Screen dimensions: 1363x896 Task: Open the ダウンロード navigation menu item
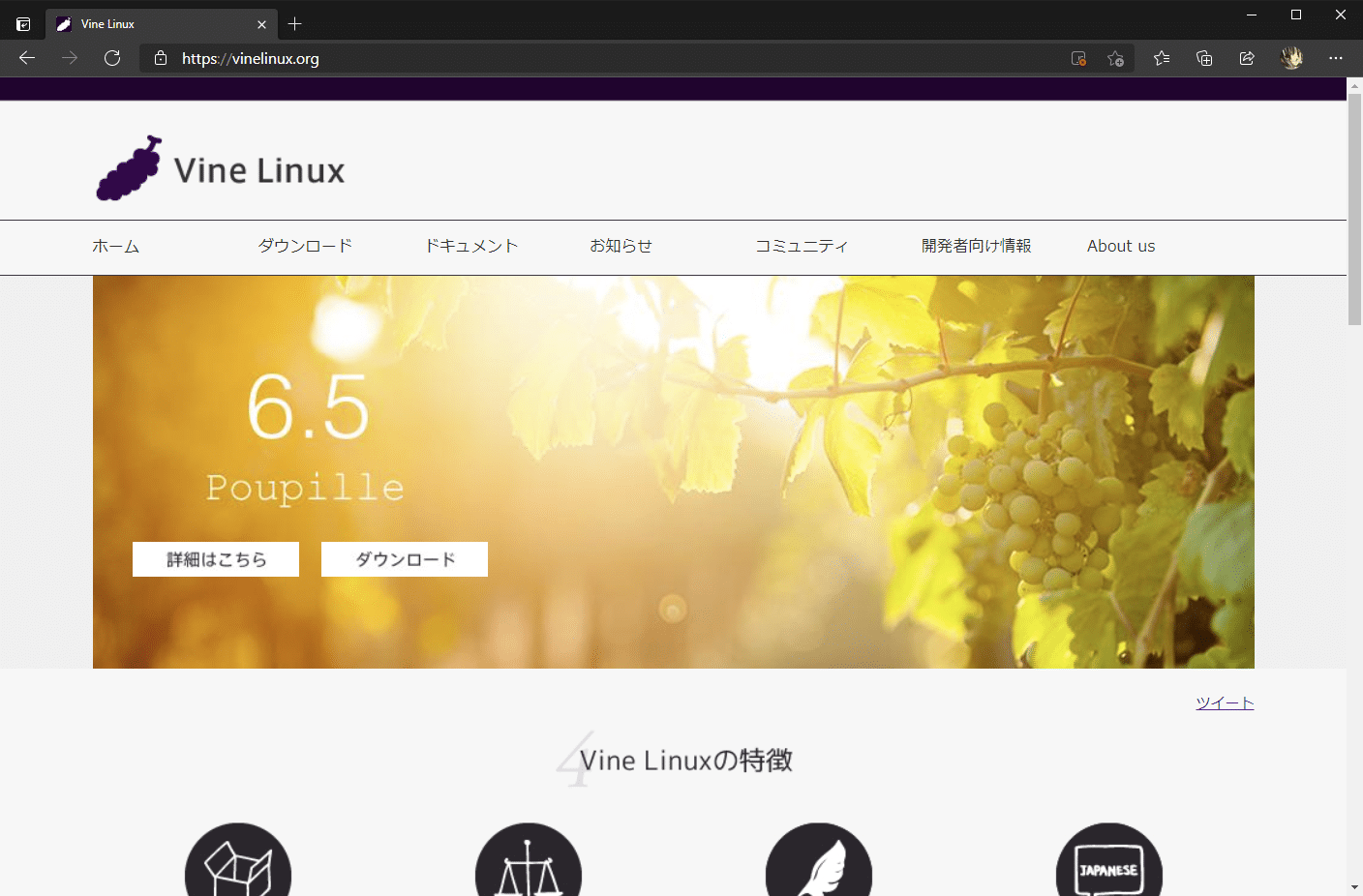[x=305, y=247]
